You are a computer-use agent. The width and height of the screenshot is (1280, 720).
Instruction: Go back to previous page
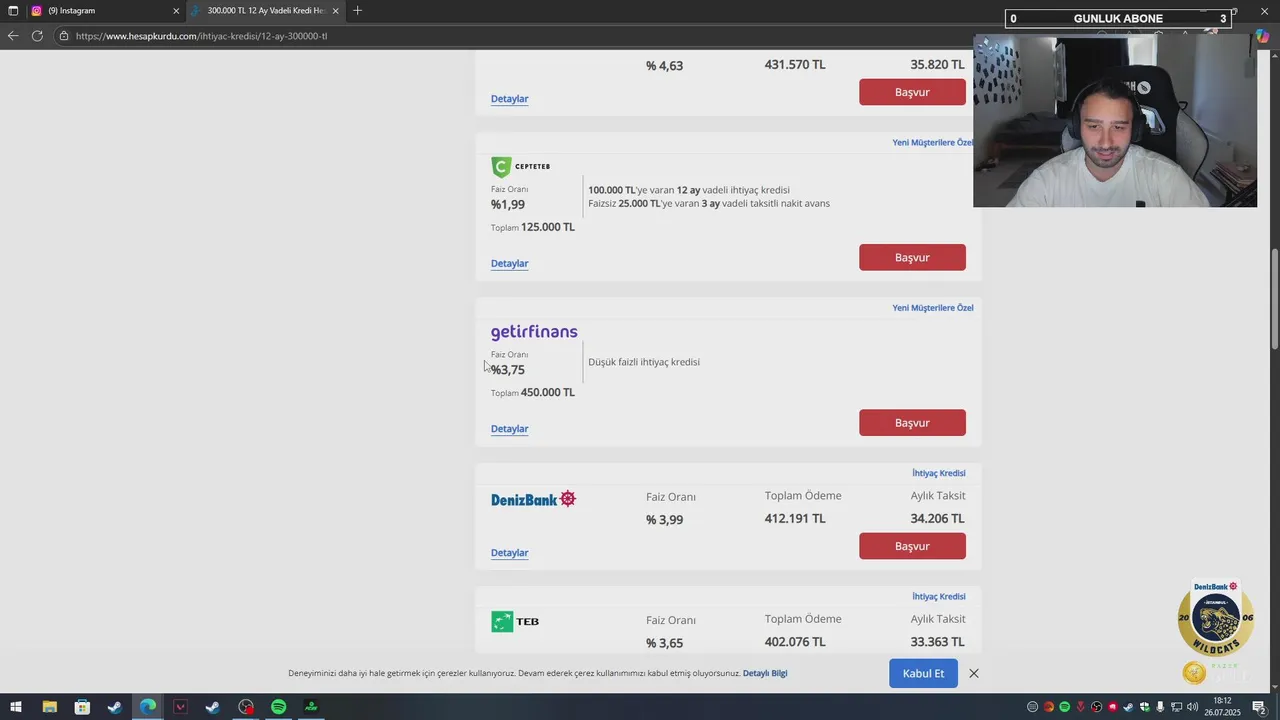coord(12,36)
